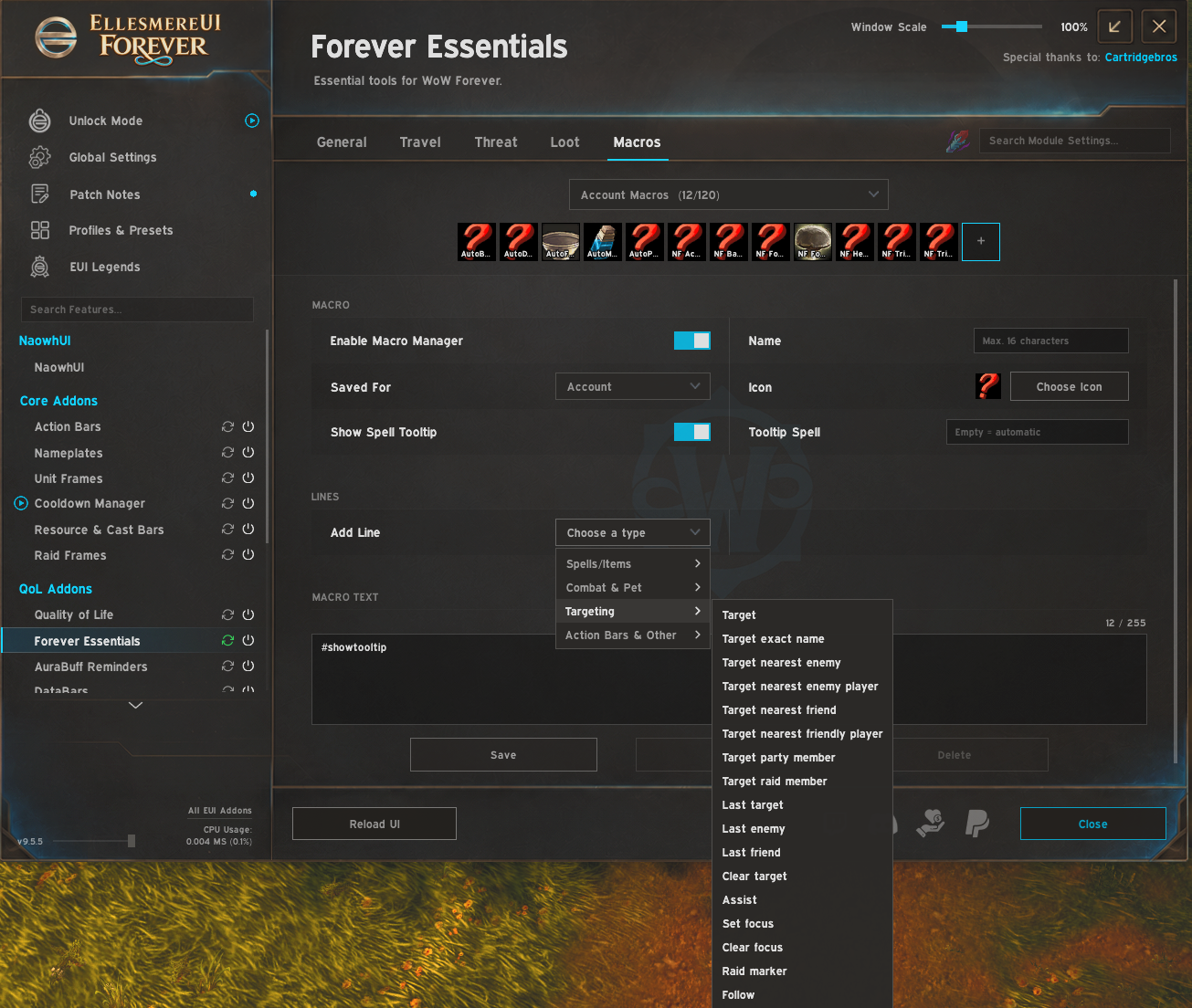Choose Clear target menu entry
The width and height of the screenshot is (1192, 1008).
(x=802, y=876)
